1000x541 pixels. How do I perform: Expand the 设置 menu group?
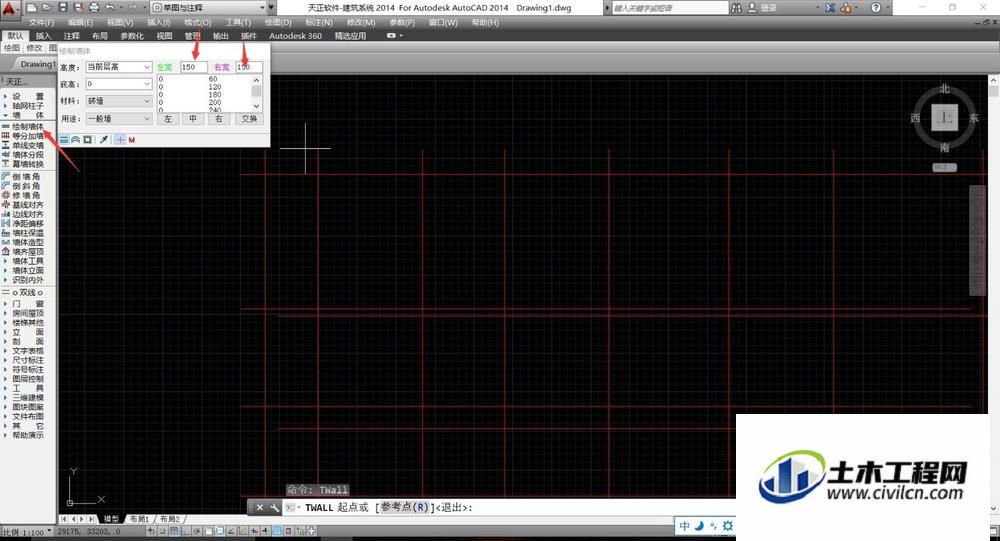pyautogui.click(x=28, y=96)
